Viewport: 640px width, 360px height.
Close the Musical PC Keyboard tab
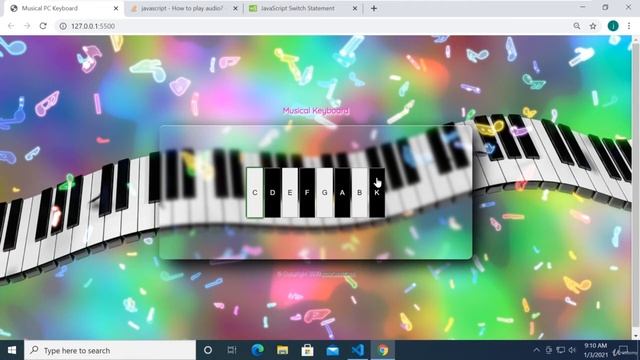(116, 8)
